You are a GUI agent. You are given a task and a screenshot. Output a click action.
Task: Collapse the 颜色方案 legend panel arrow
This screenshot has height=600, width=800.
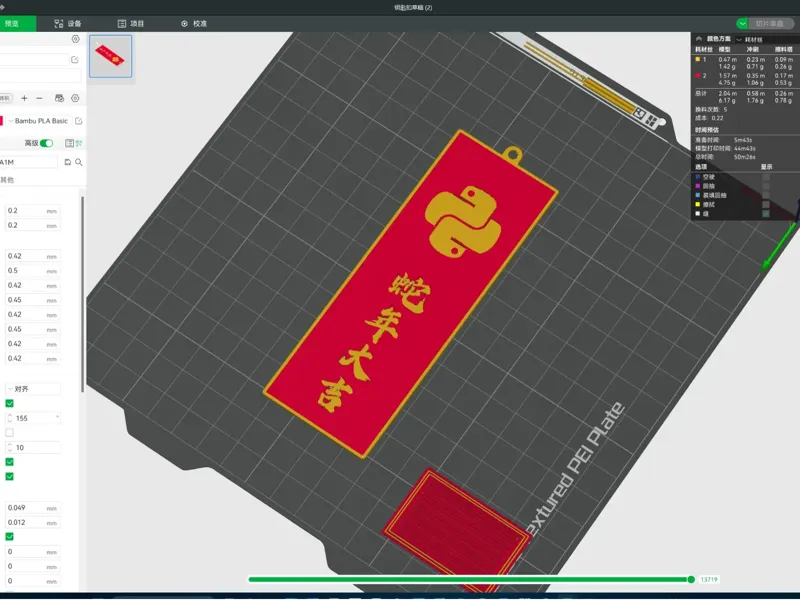tap(698, 39)
